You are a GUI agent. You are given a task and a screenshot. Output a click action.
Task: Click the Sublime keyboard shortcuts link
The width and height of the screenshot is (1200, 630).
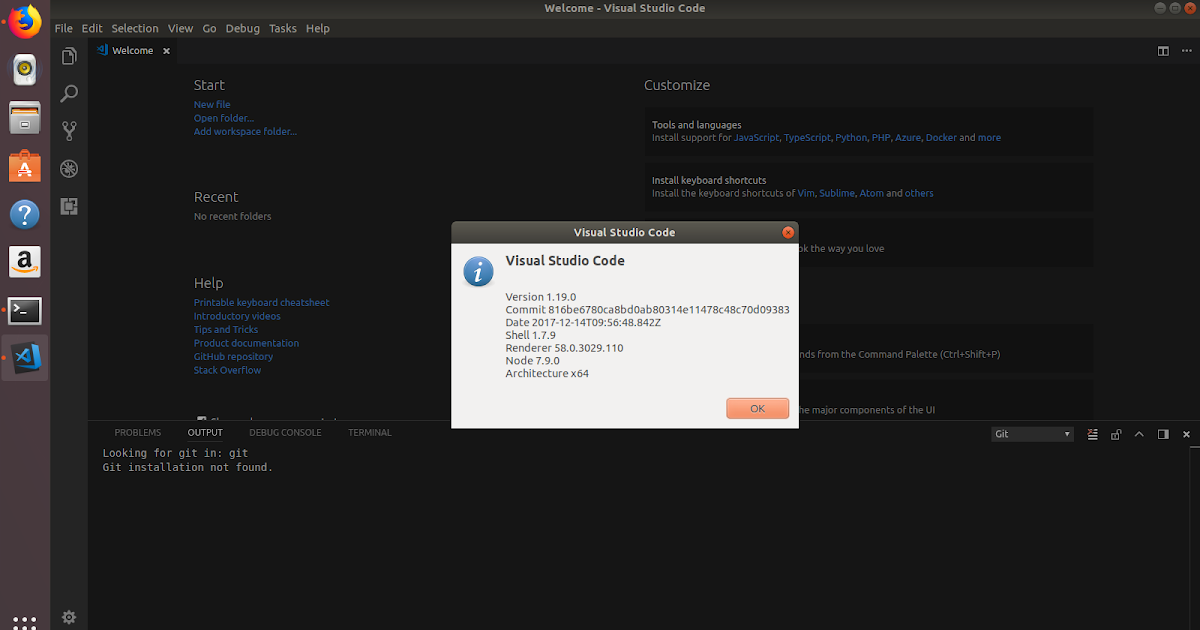(837, 193)
